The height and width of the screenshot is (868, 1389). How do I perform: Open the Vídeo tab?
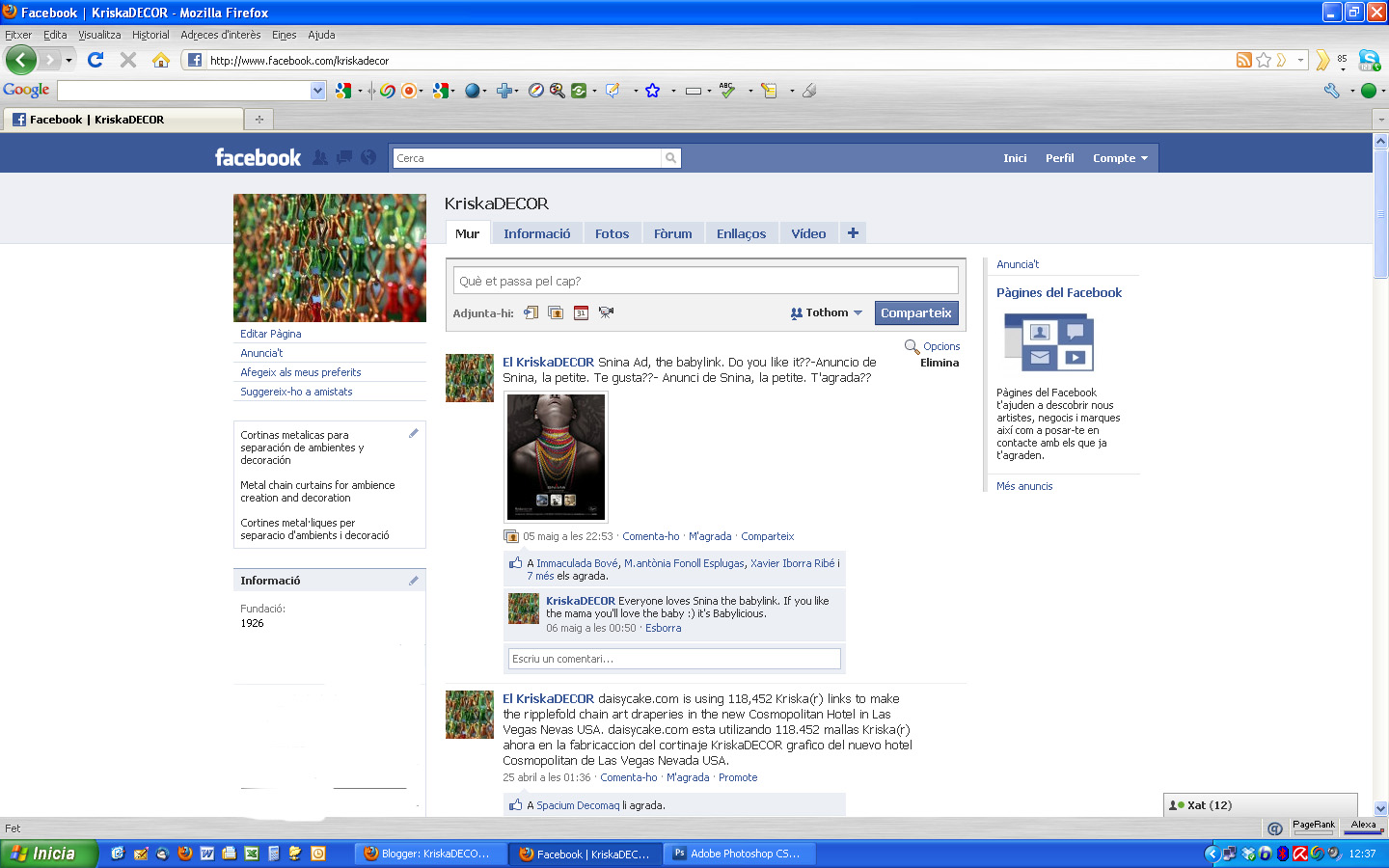[x=808, y=233]
